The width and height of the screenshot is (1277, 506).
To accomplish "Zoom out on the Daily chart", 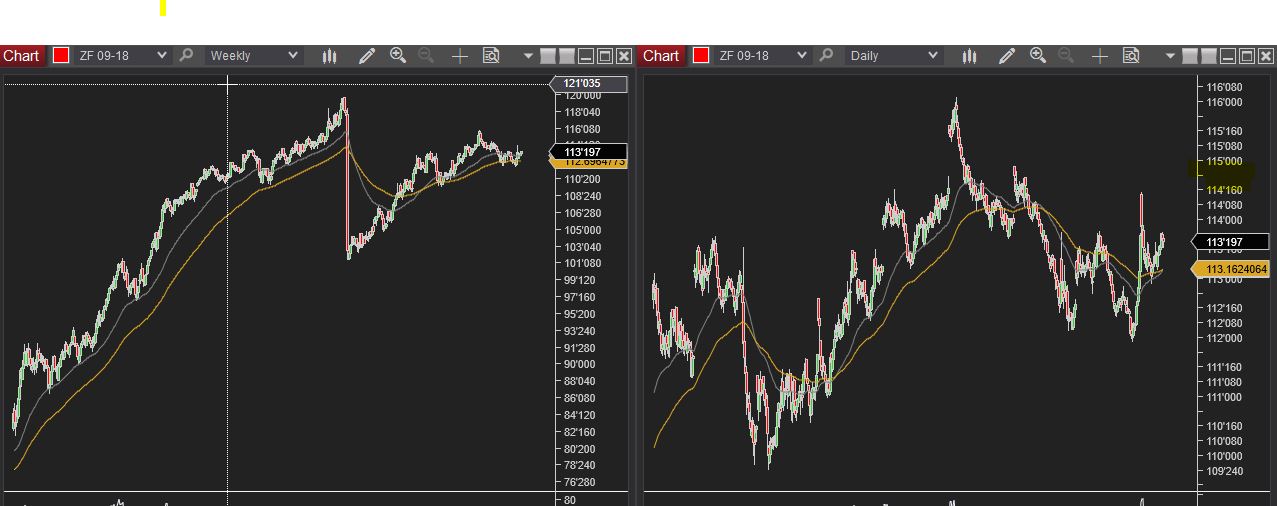I will coord(1066,56).
